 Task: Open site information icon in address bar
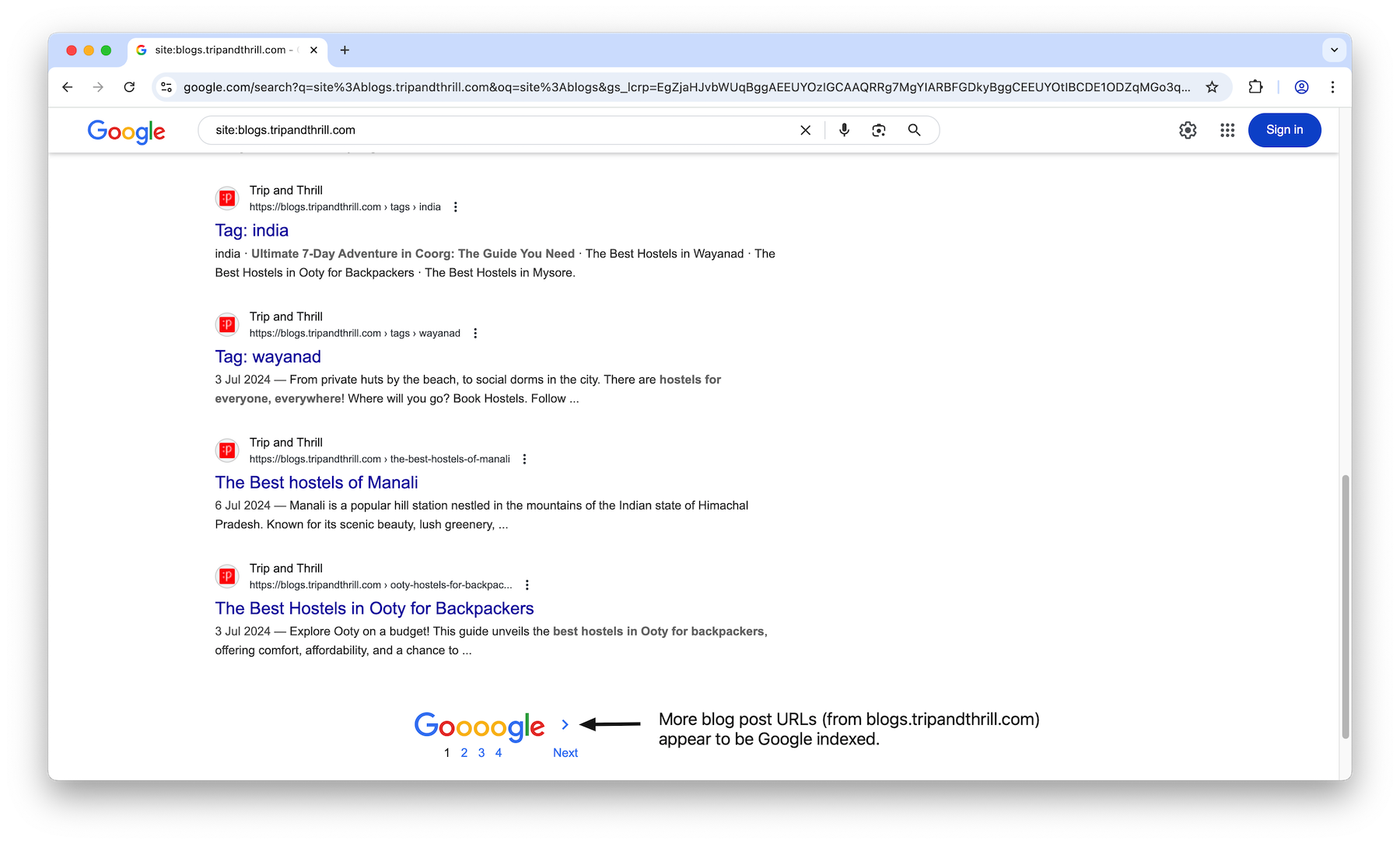click(x=166, y=87)
